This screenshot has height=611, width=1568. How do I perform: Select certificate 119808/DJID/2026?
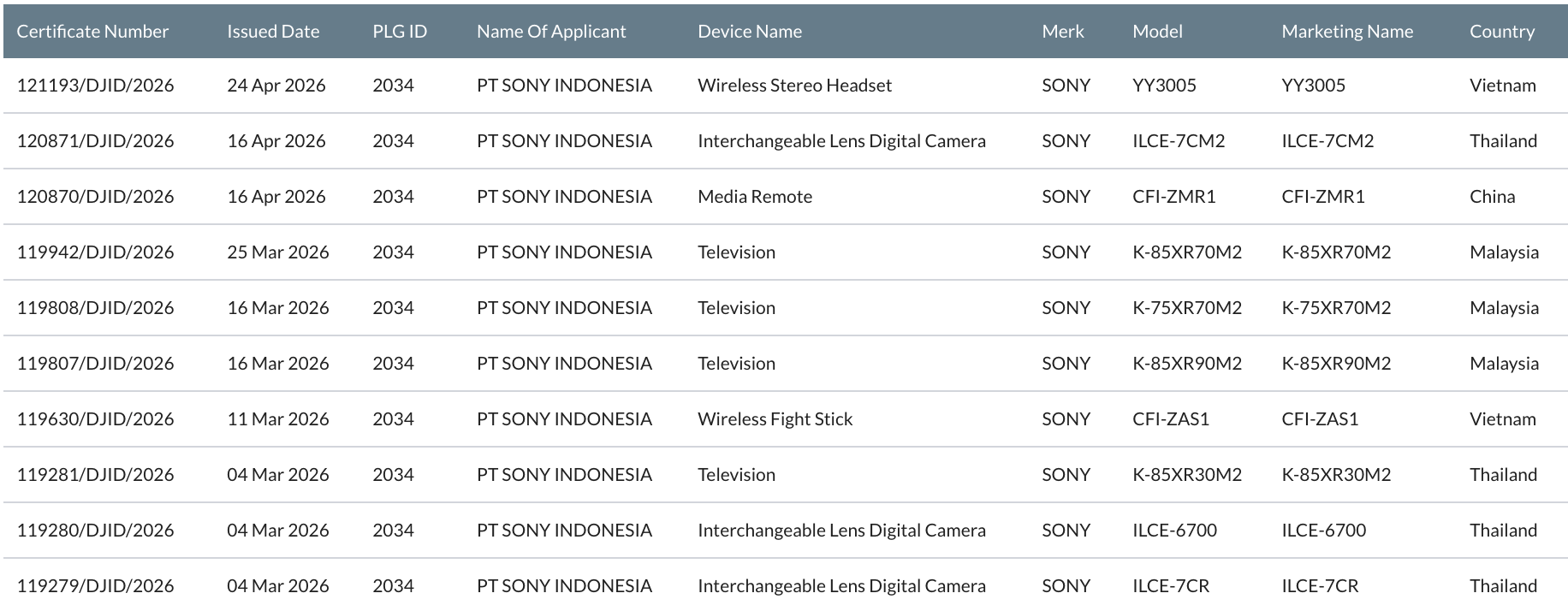point(95,308)
